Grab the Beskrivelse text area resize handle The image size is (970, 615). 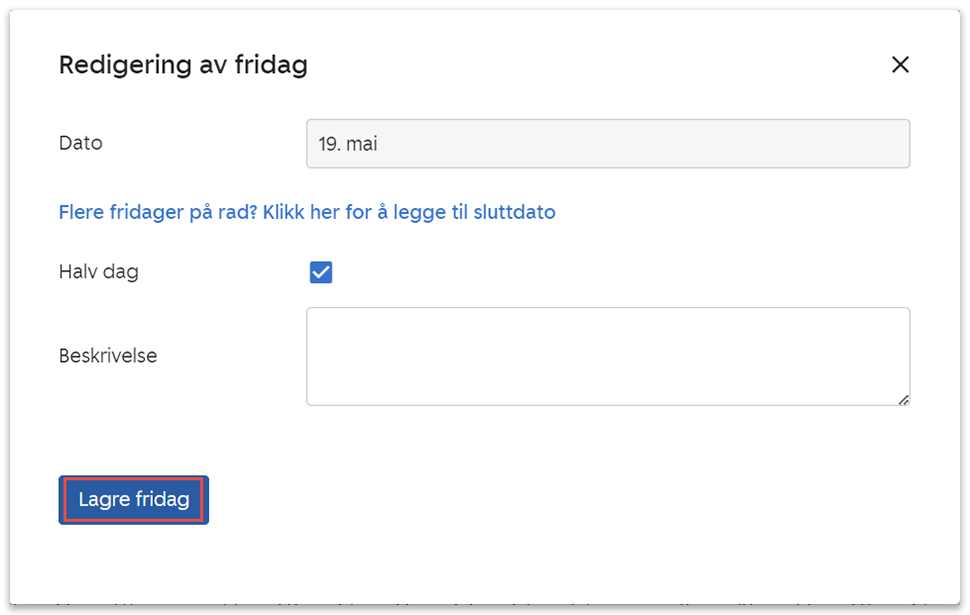point(903,399)
